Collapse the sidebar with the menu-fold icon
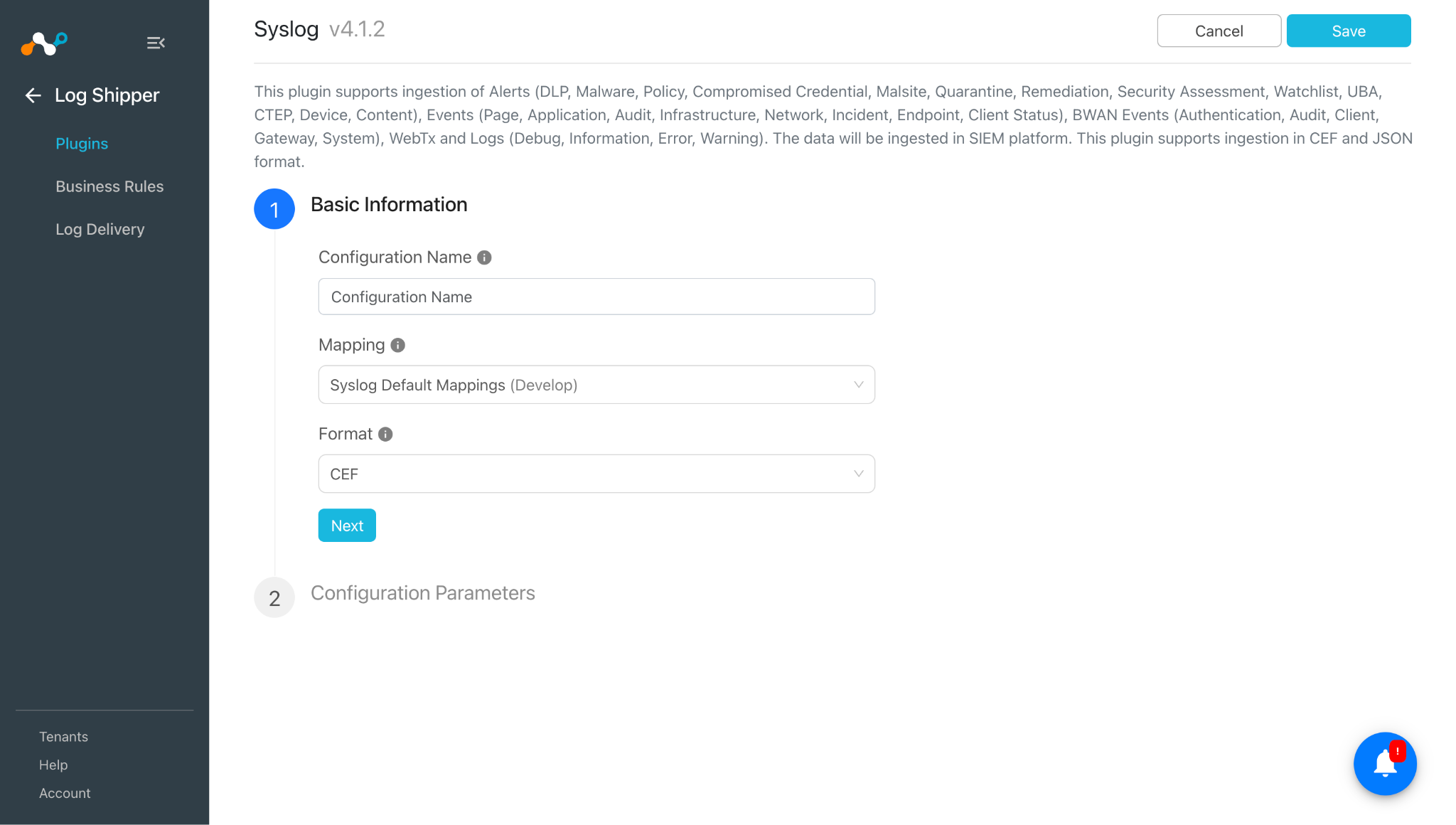The height and width of the screenshot is (825, 1456). (156, 43)
